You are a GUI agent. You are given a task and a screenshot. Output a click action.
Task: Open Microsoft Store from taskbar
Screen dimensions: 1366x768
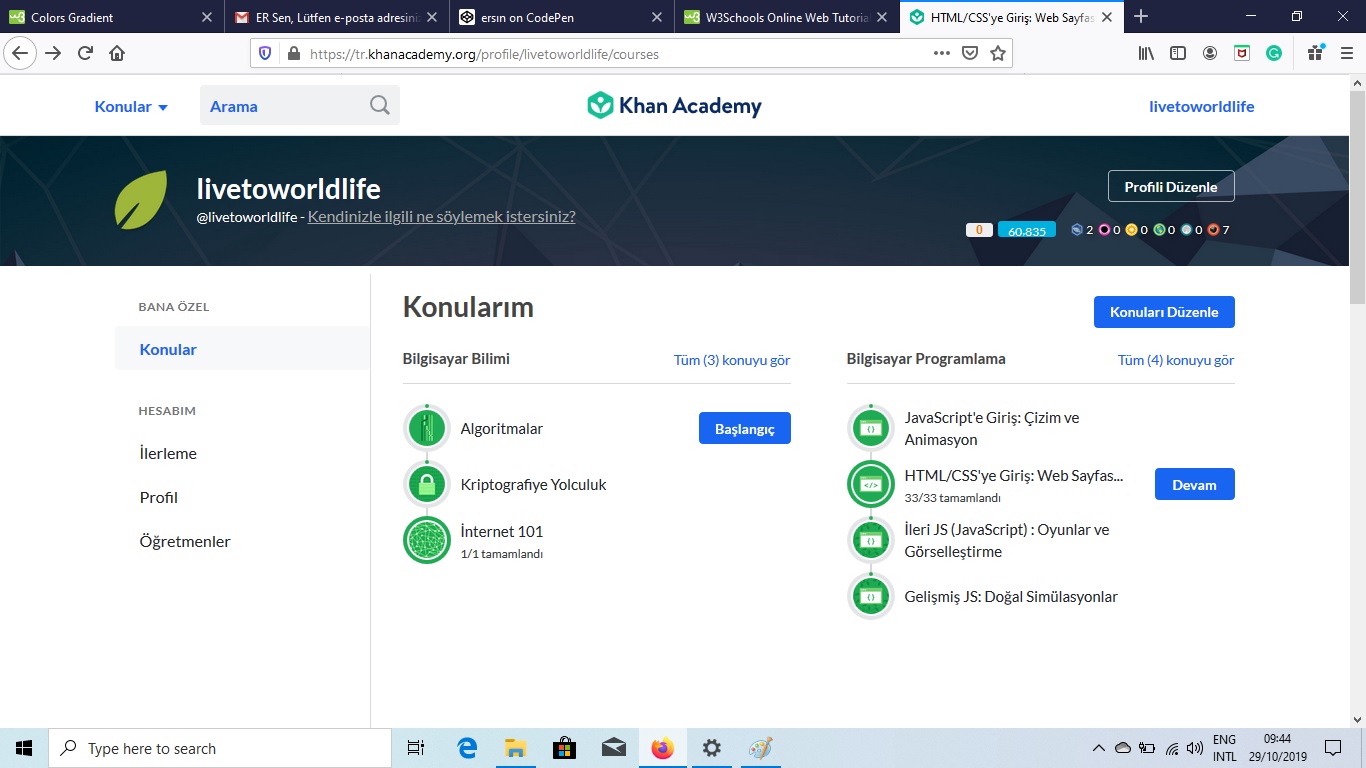(564, 748)
